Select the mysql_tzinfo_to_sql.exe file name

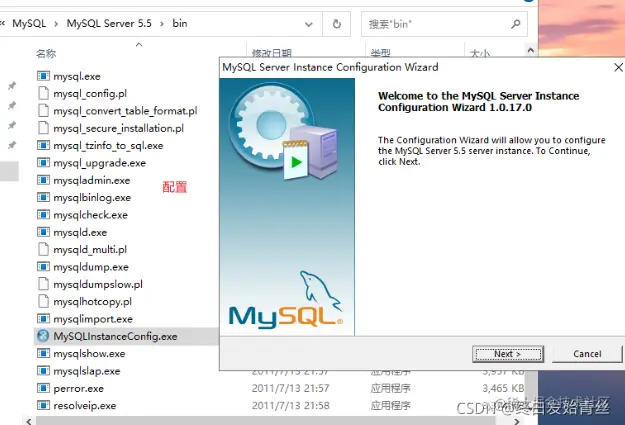click(108, 146)
